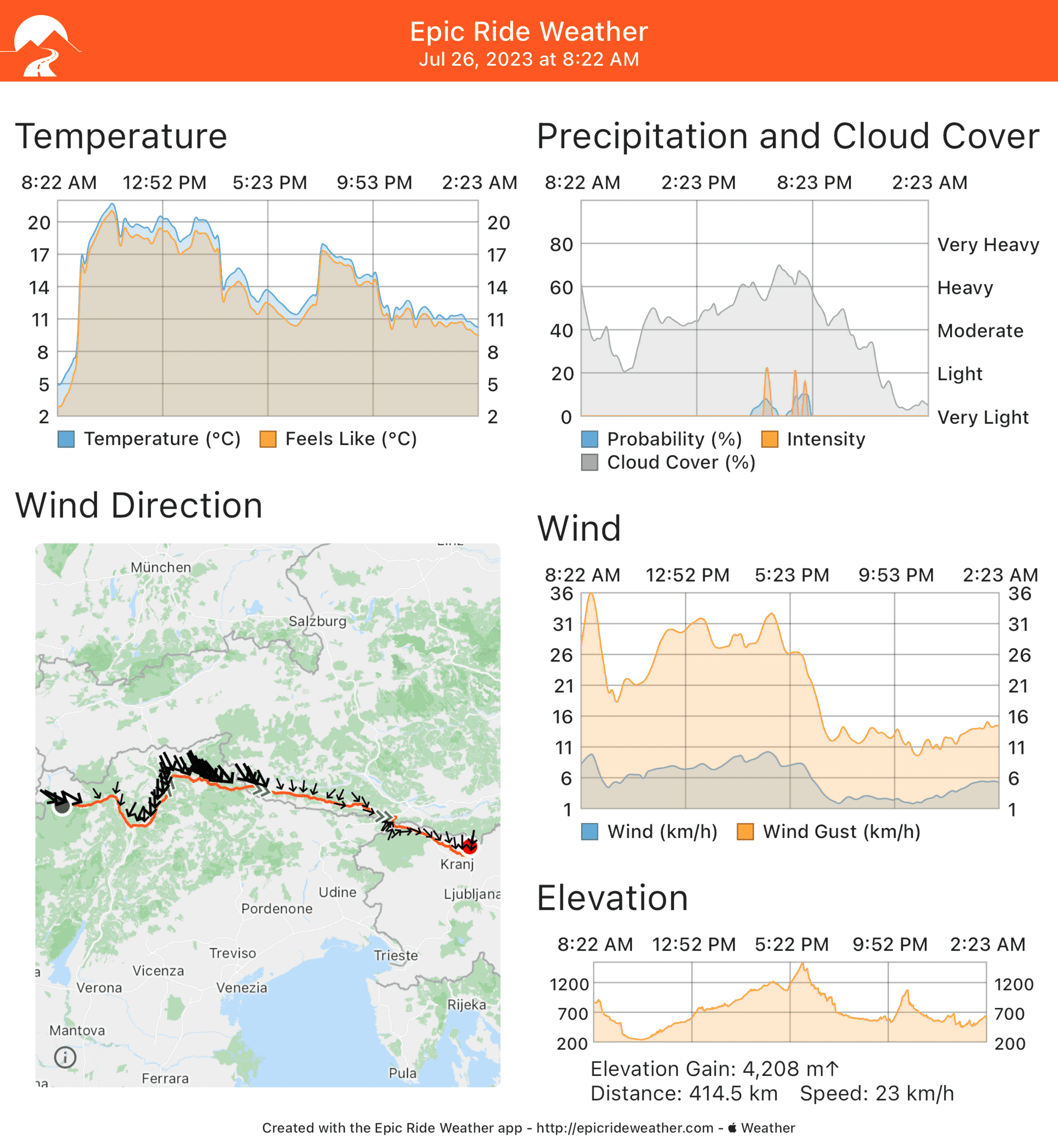
Task: Click the Epic Ride Weather mountain logo
Action: click(41, 46)
